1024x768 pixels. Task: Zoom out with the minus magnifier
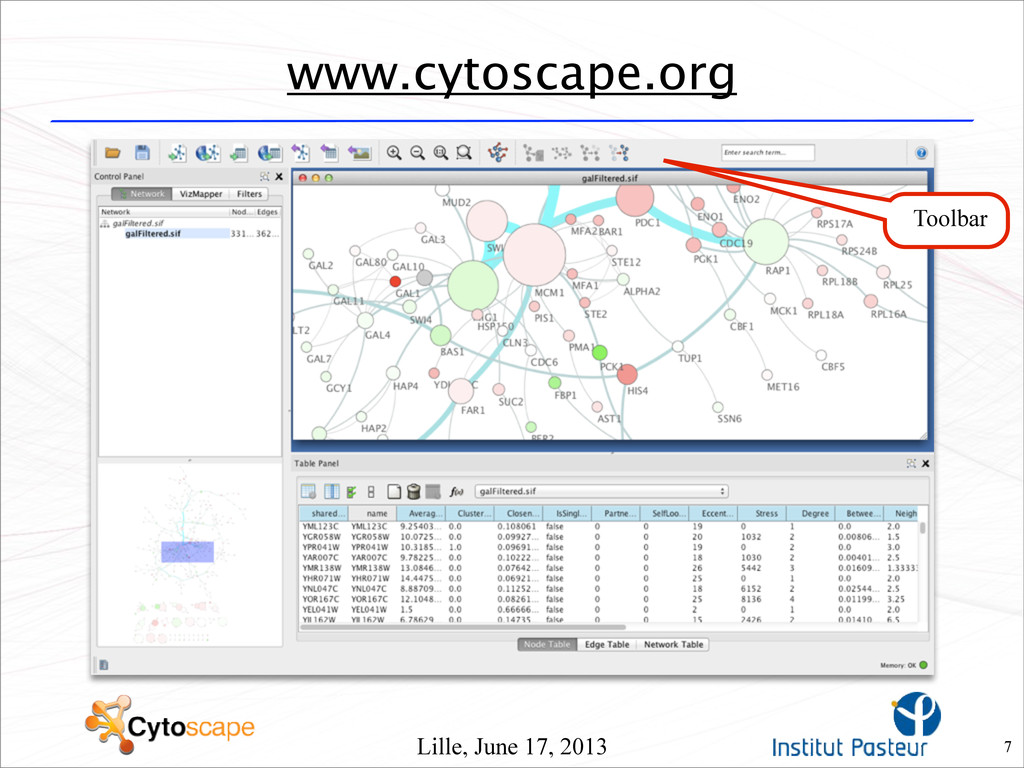click(417, 153)
